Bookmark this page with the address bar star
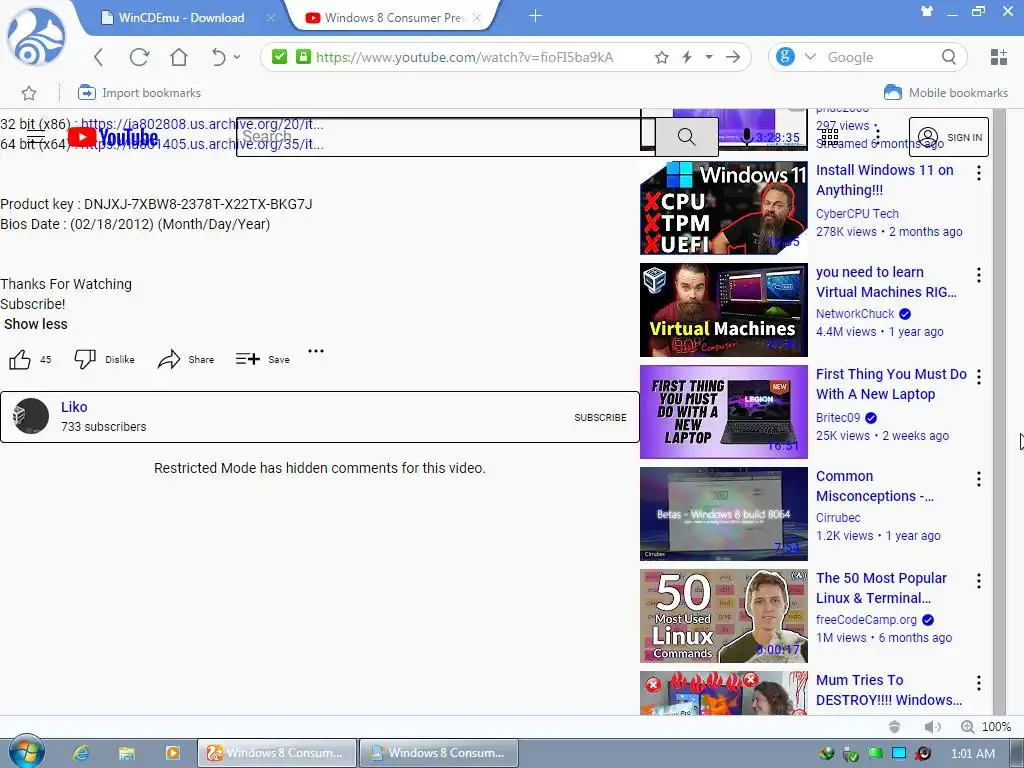Image resolution: width=1024 pixels, height=768 pixels. 662,57
